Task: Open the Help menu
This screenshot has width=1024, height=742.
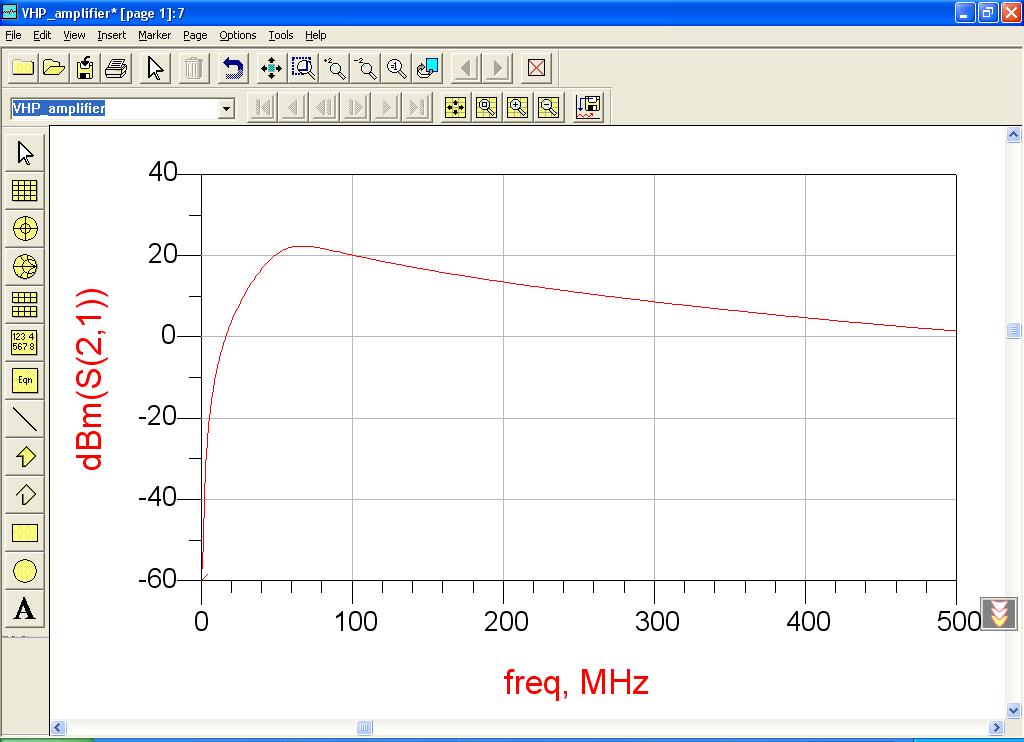Action: coord(315,35)
